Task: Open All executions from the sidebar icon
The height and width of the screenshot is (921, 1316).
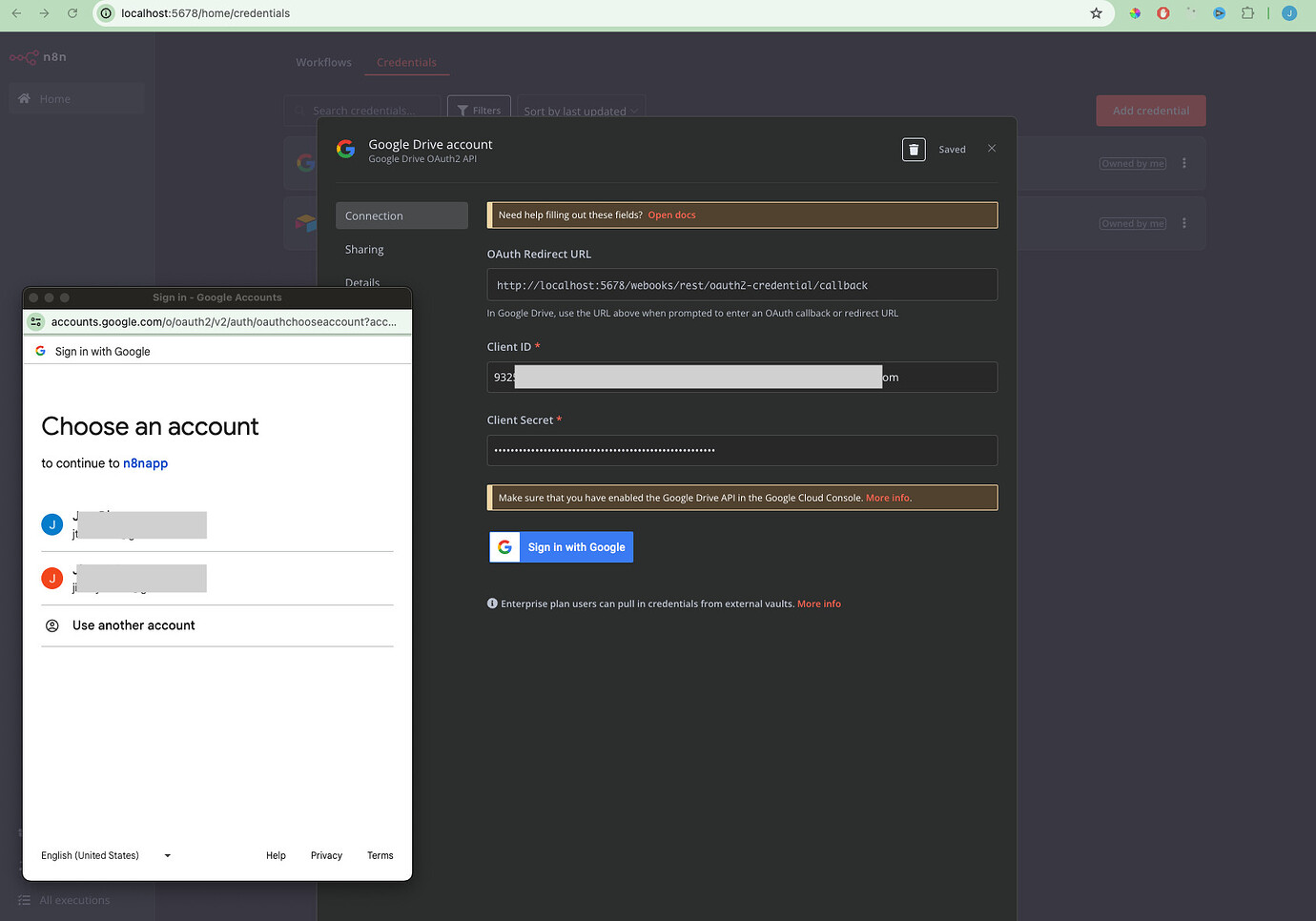Action: coord(23,899)
